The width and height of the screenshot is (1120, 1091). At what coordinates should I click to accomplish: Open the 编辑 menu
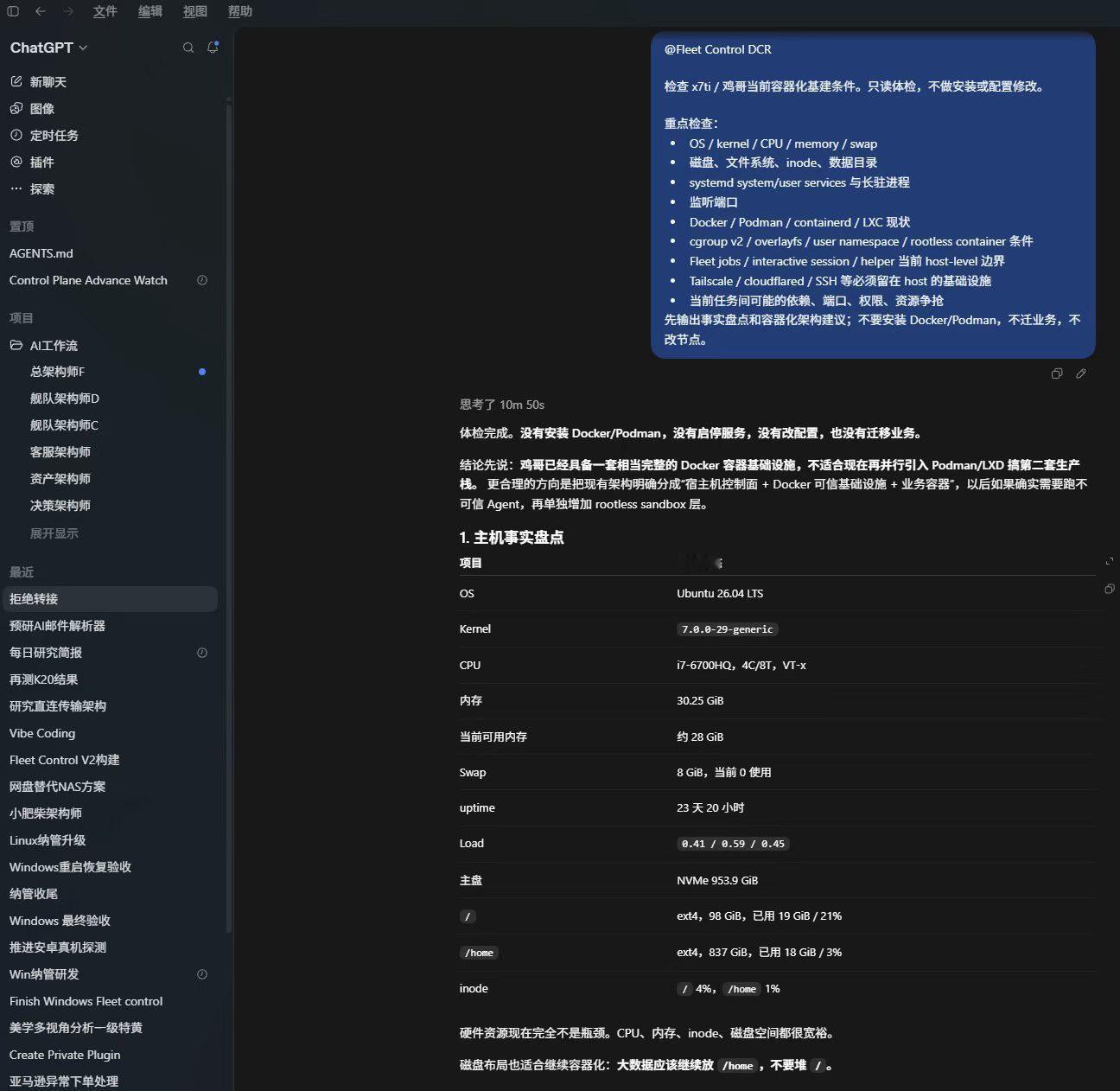click(150, 11)
